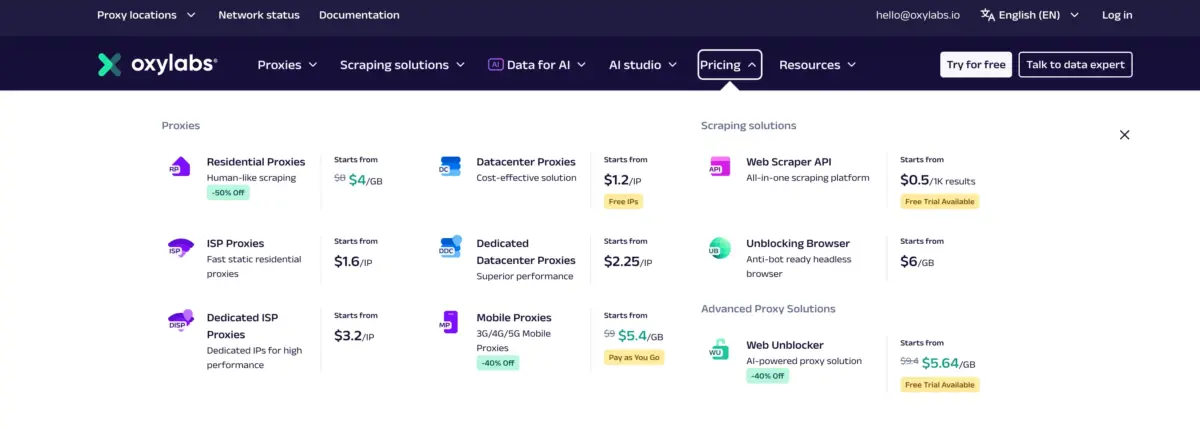The height and width of the screenshot is (427, 1200).
Task: Click Talk to data expert button
Action: 1075,65
